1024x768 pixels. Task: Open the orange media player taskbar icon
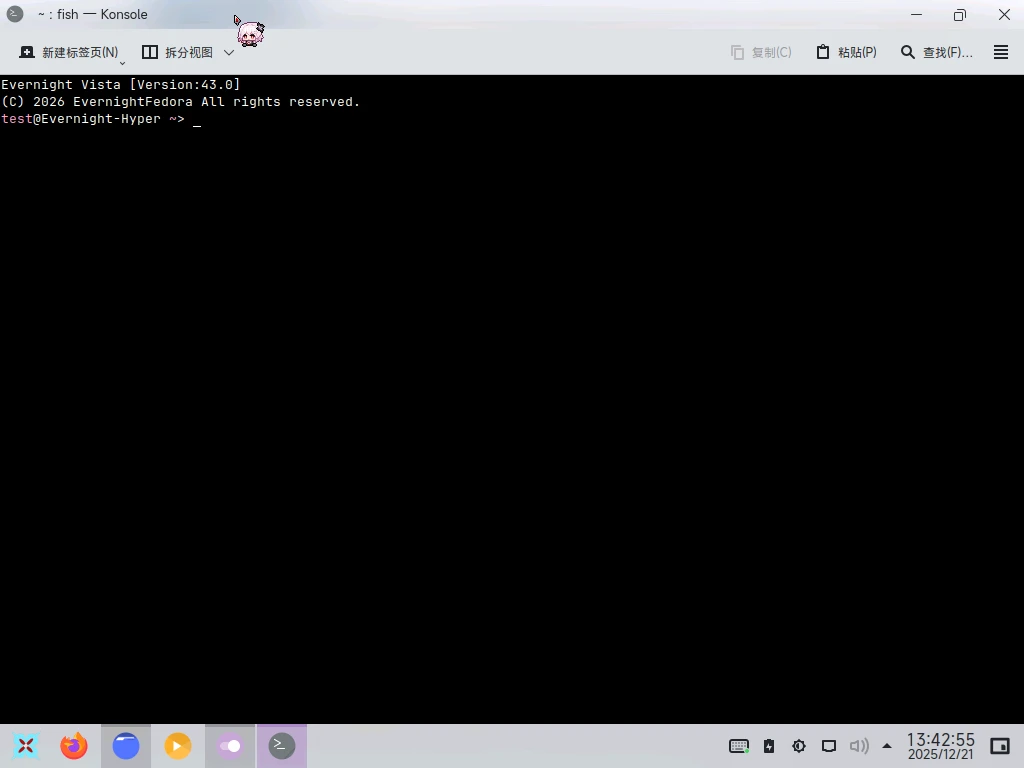[178, 746]
